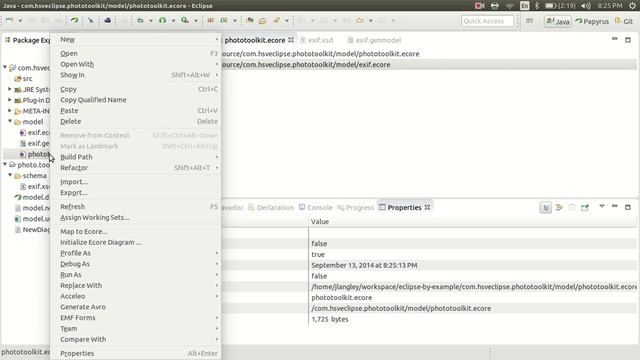Expand the META-INF folder node
This screenshot has height=360, width=640.
point(10,111)
